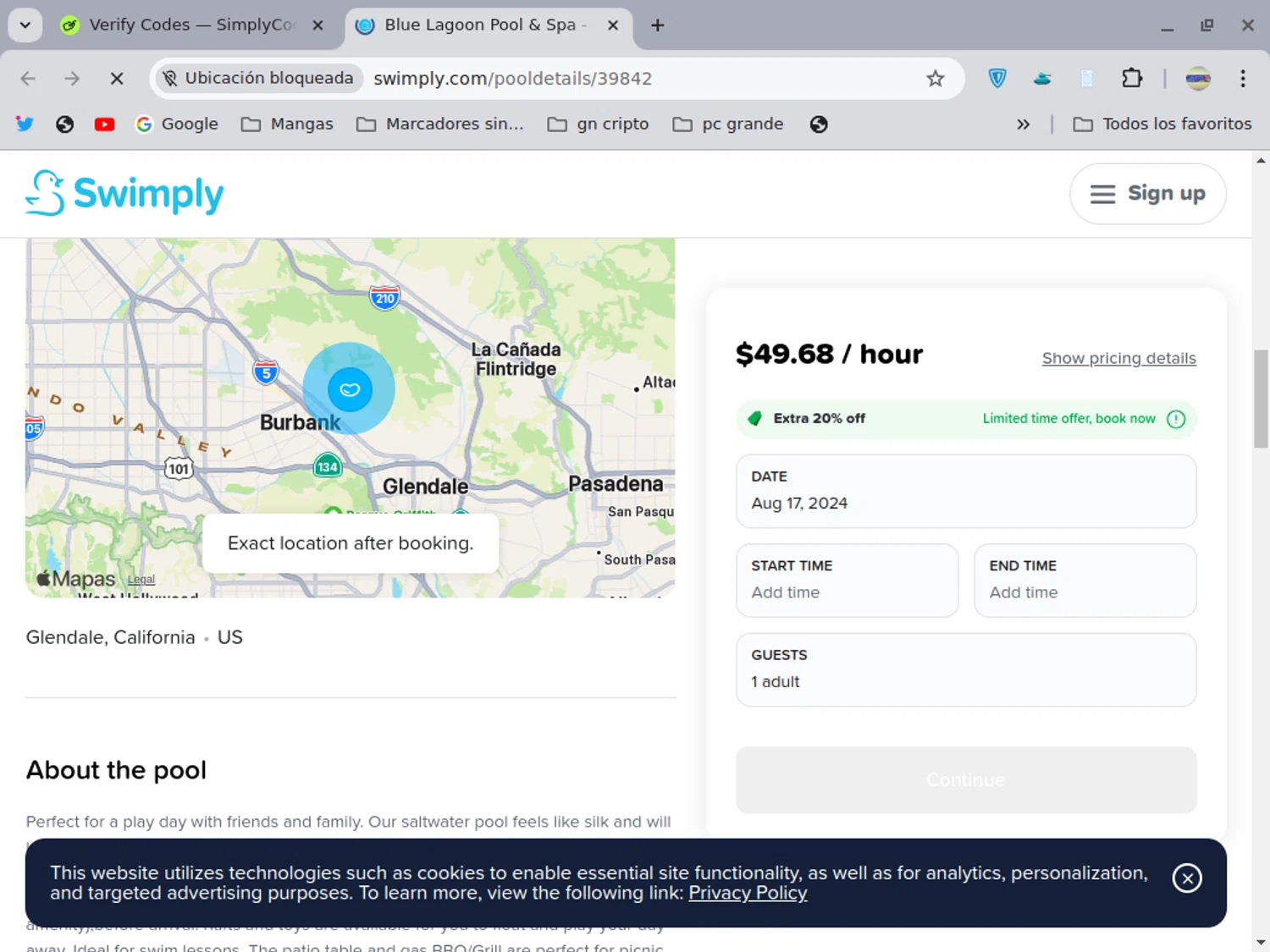Open the Sign up hamburger menu
1270x952 pixels.
coord(1147,194)
